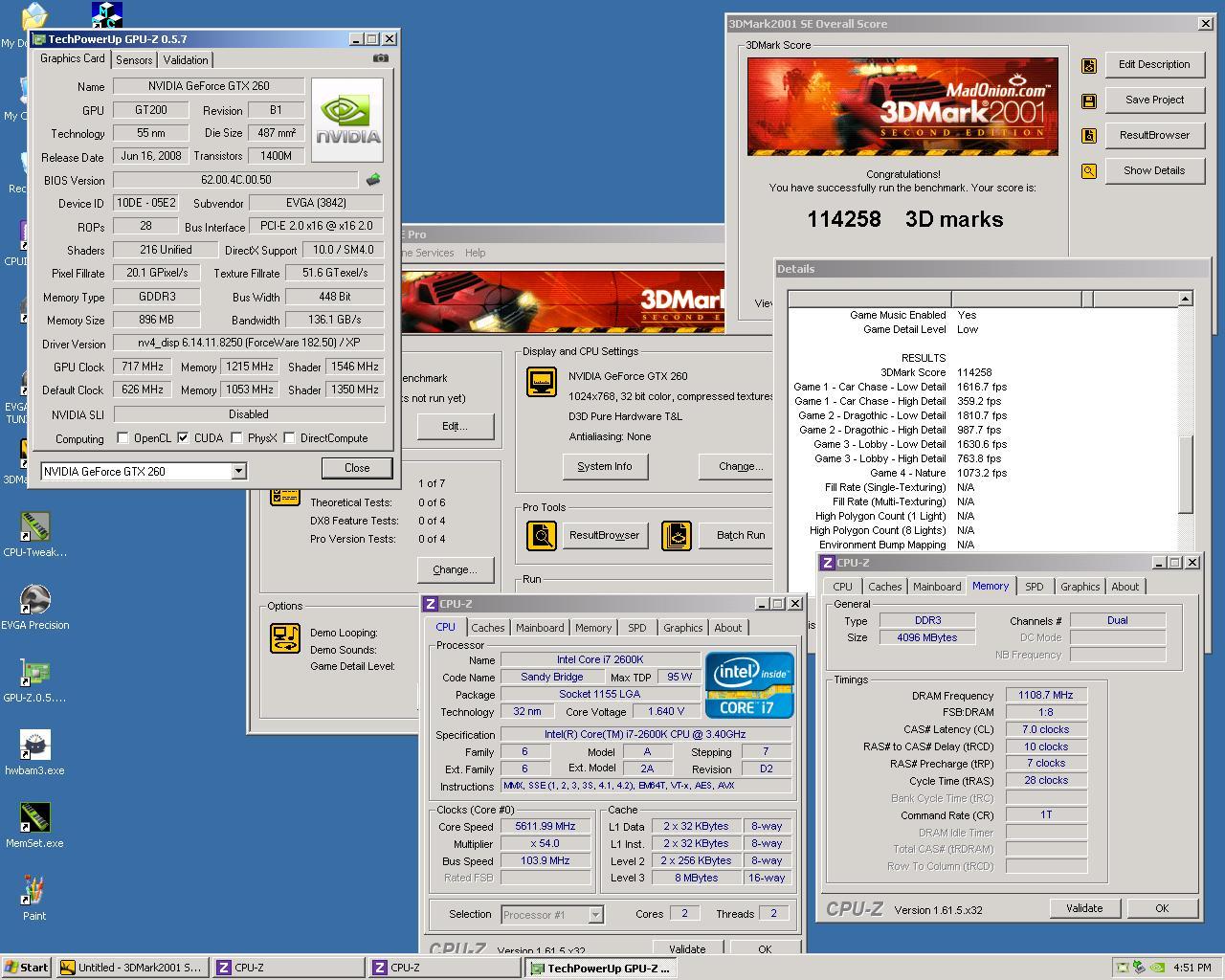Open Graphics tab in CPU-Z Memory window
1225x980 pixels.
[1080, 587]
